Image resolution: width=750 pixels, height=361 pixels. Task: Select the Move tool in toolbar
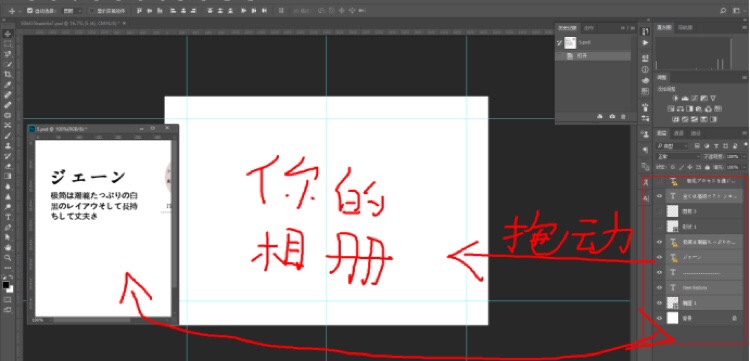[8, 34]
